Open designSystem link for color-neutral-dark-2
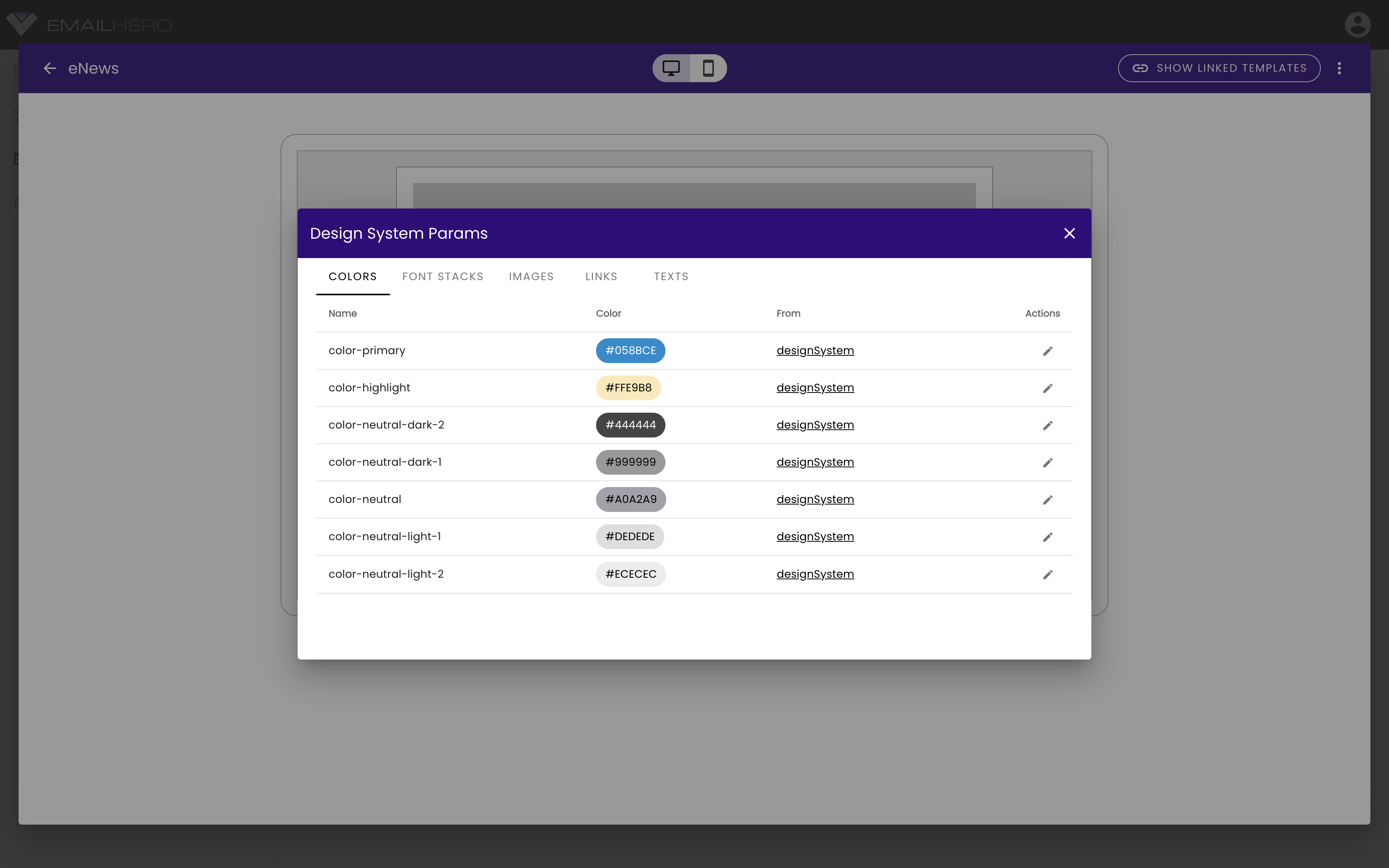Viewport: 1389px width, 868px height. point(815,425)
